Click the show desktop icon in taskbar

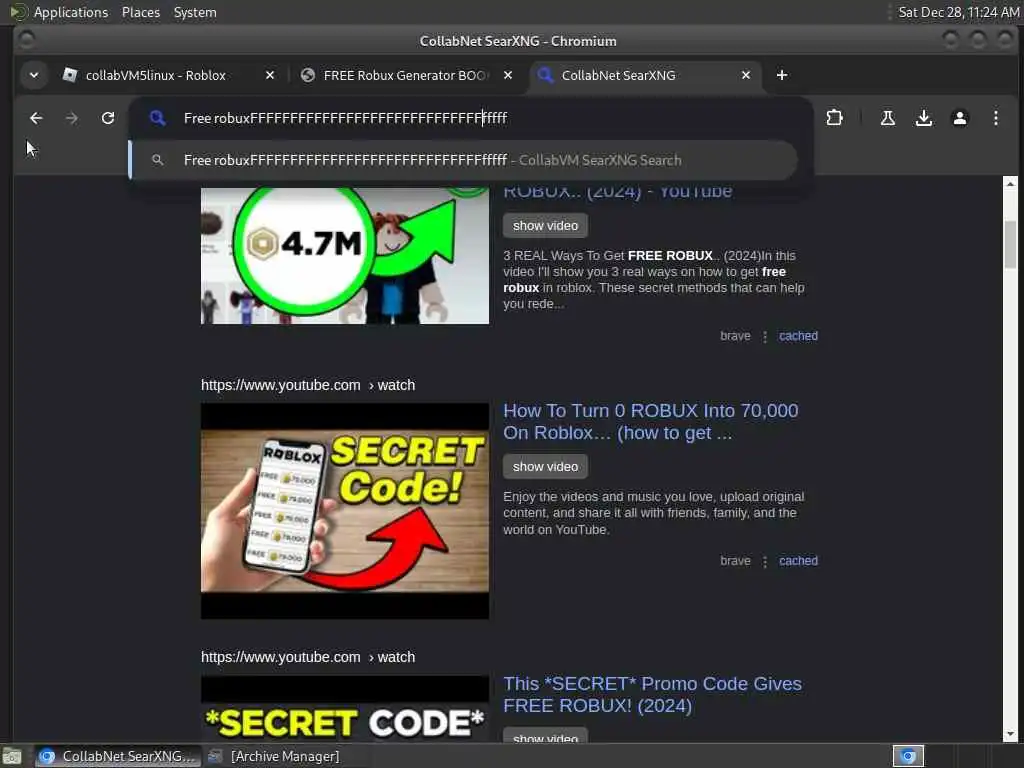click(x=12, y=756)
